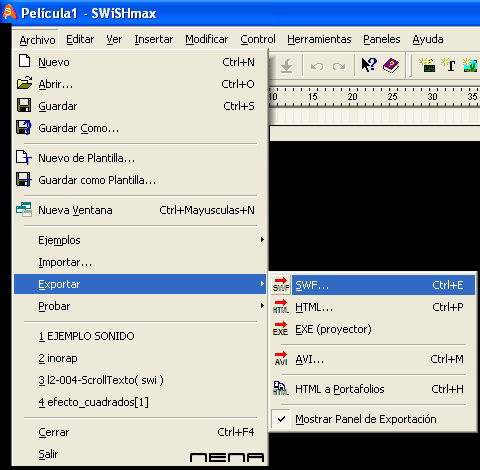The height and width of the screenshot is (470, 480).
Task: Click the open folder icon beside Abrir
Action: point(24,83)
